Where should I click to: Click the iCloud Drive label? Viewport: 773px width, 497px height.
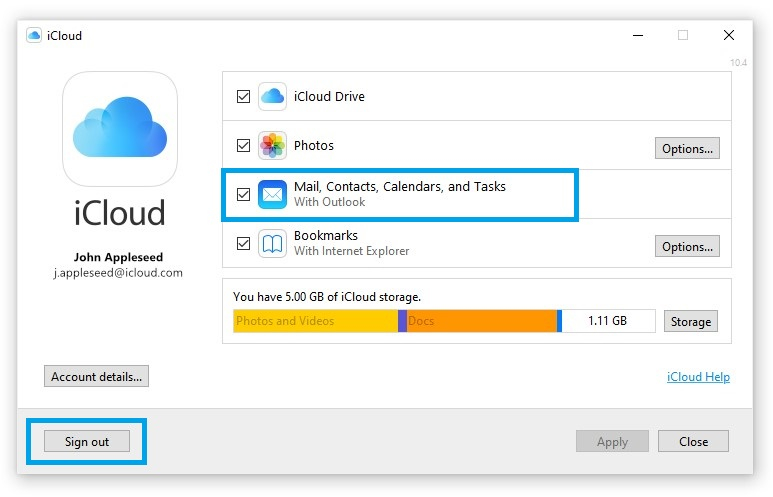(x=329, y=97)
